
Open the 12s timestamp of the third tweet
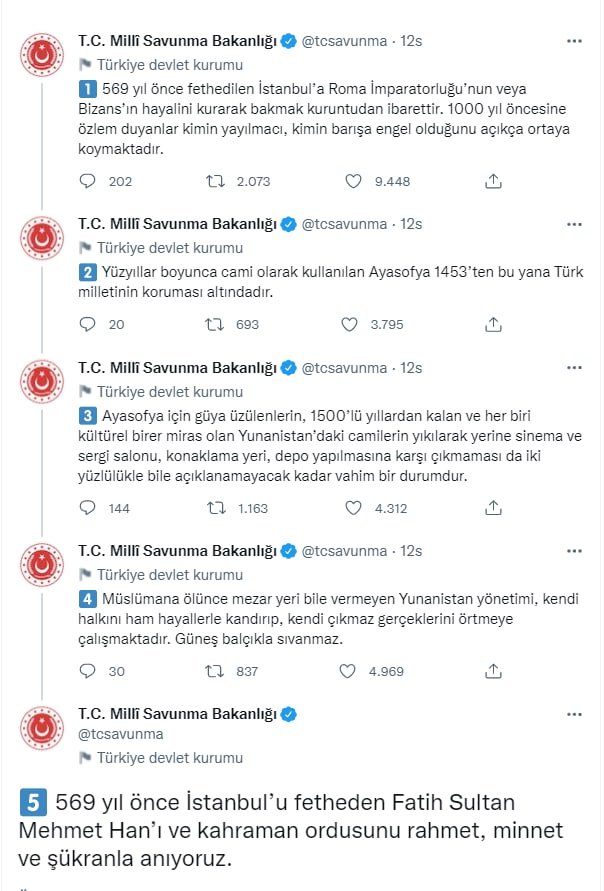pyautogui.click(x=411, y=368)
